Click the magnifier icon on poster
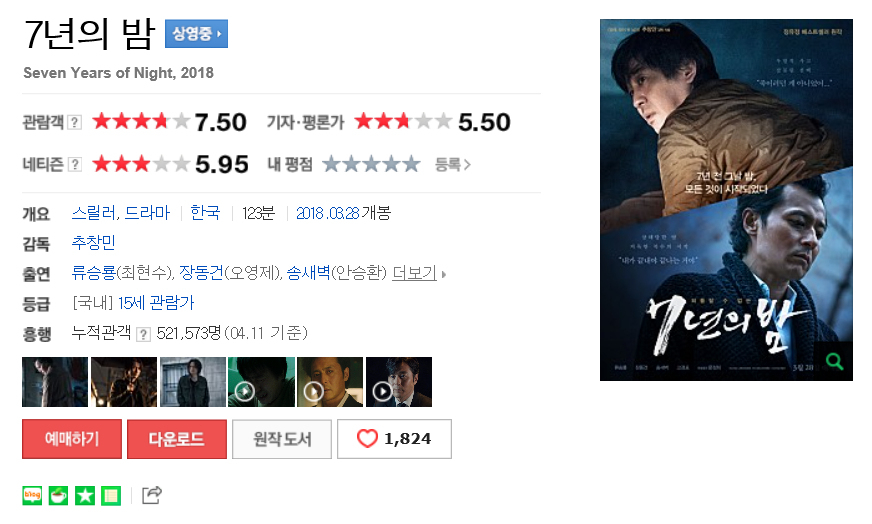Image resolution: width=872 pixels, height=524 pixels. pyautogui.click(x=834, y=362)
